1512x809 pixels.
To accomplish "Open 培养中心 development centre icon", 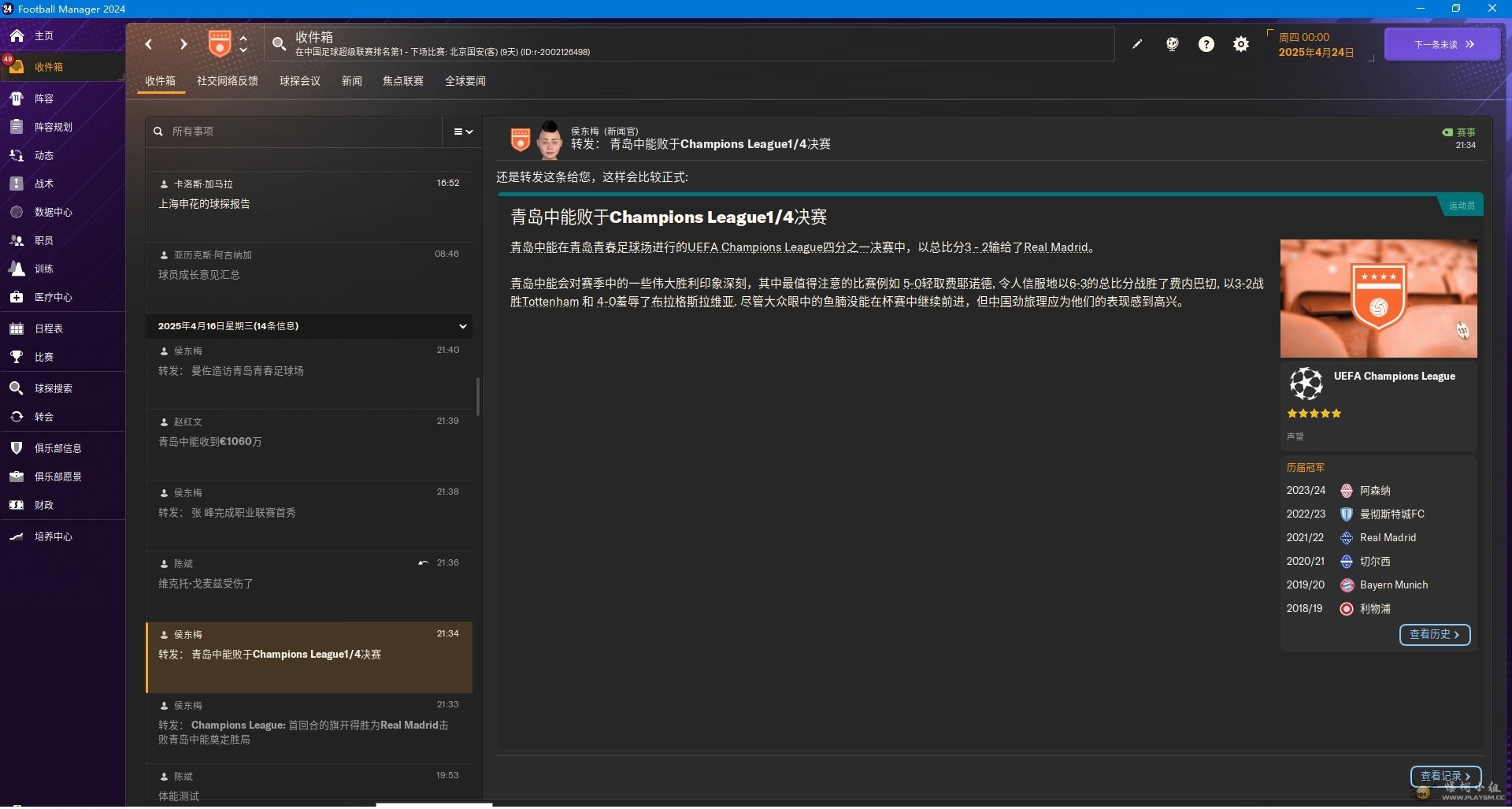I will click(17, 536).
